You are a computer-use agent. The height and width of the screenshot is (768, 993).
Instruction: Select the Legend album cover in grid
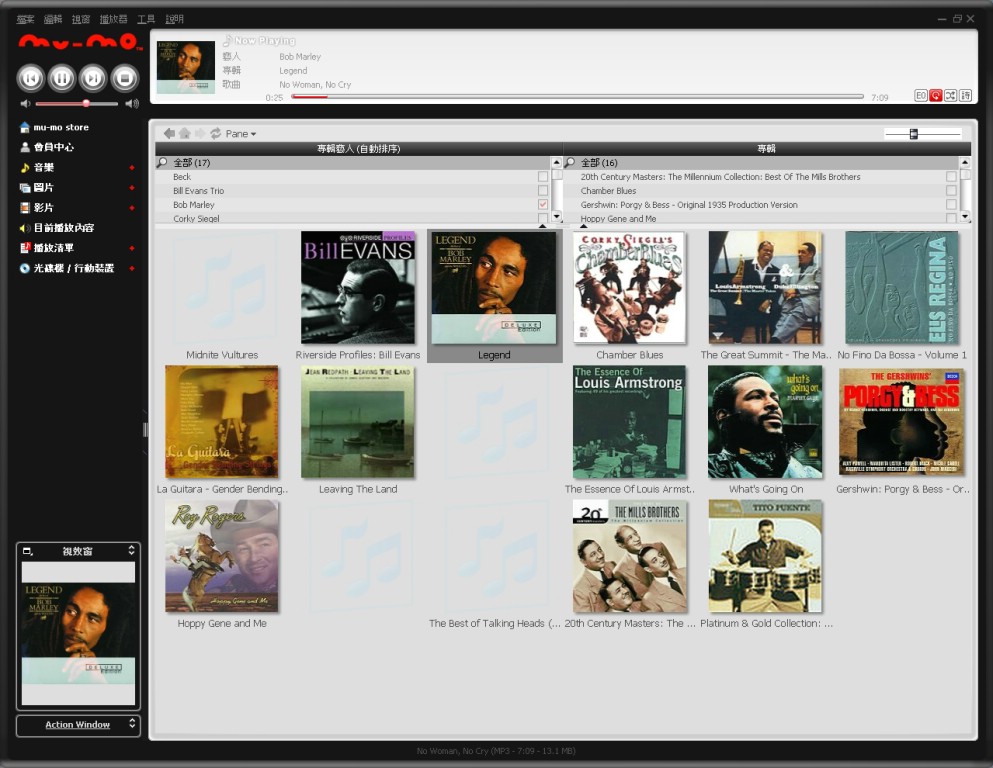coord(494,288)
